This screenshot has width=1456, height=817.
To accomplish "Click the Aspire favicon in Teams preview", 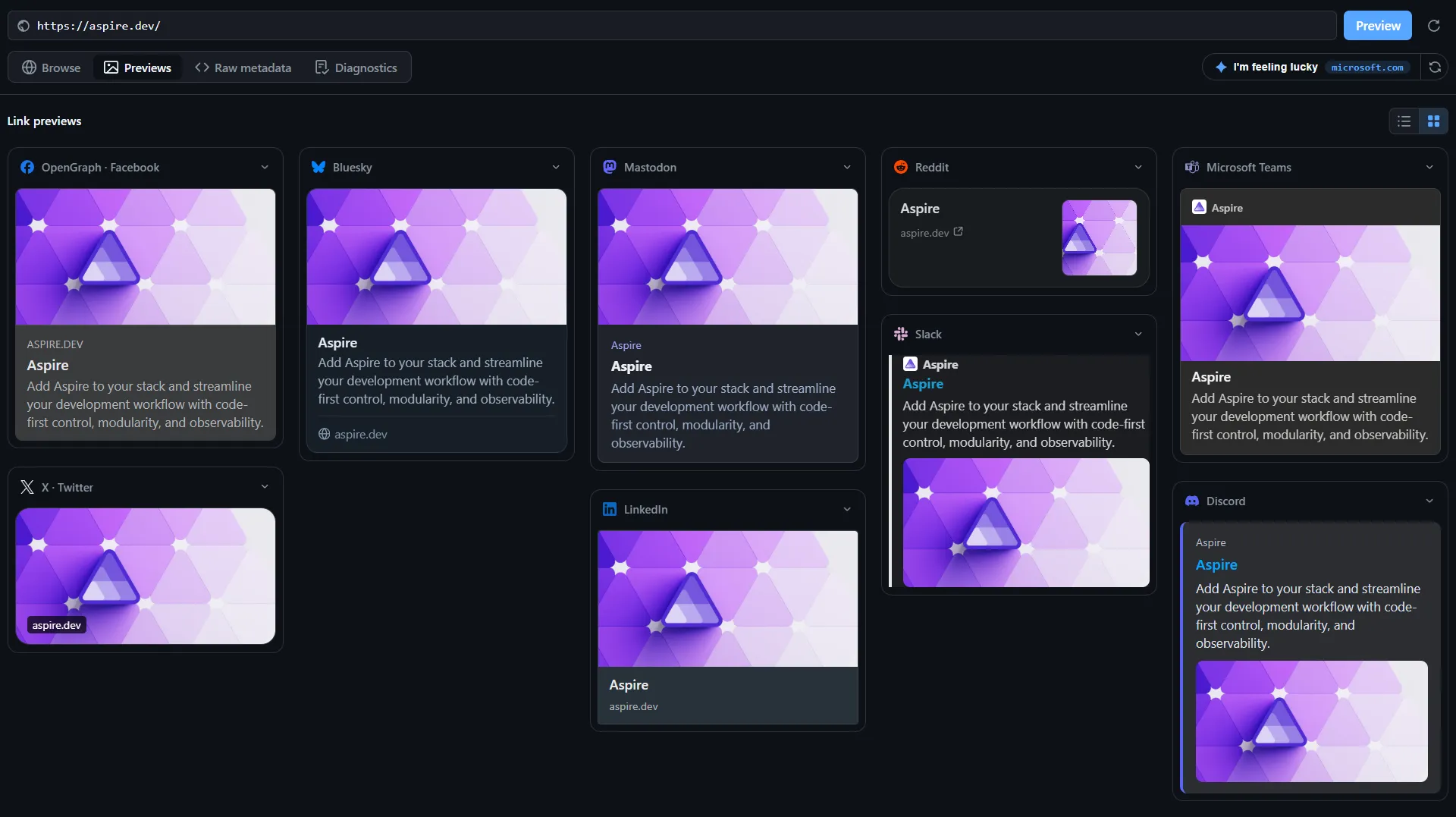I will tap(1199, 207).
